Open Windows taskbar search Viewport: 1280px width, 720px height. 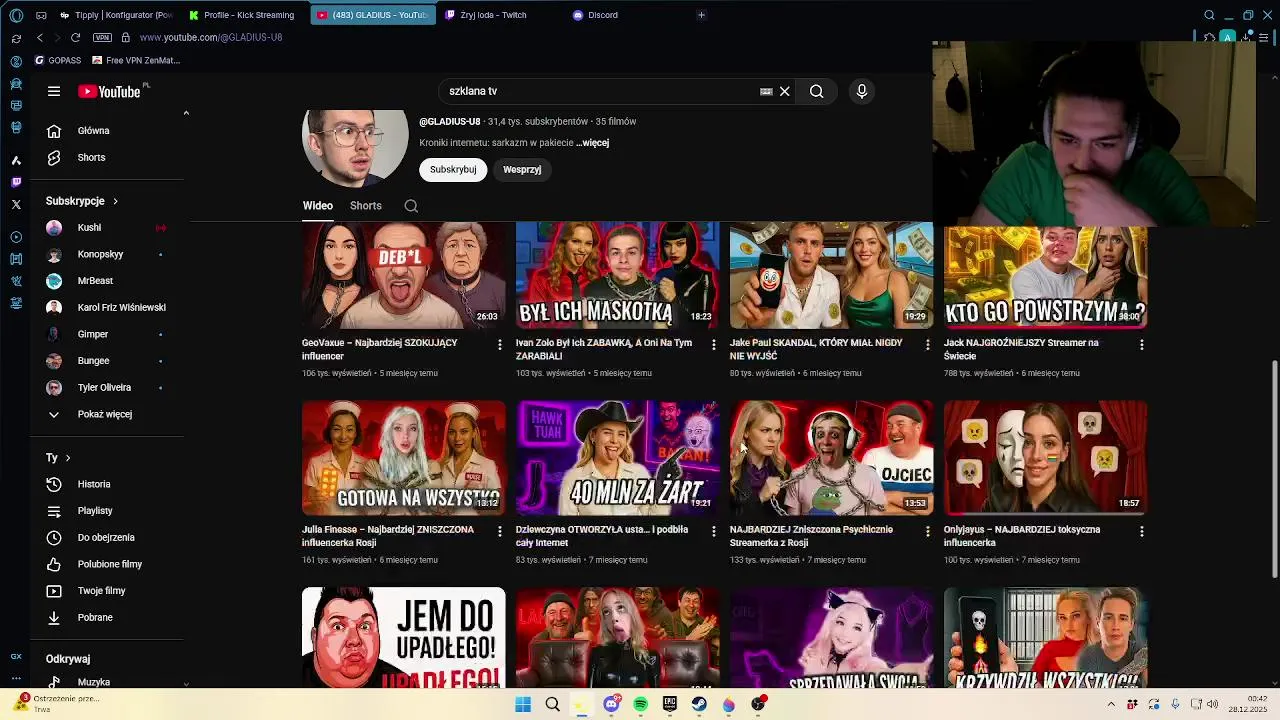click(x=552, y=704)
